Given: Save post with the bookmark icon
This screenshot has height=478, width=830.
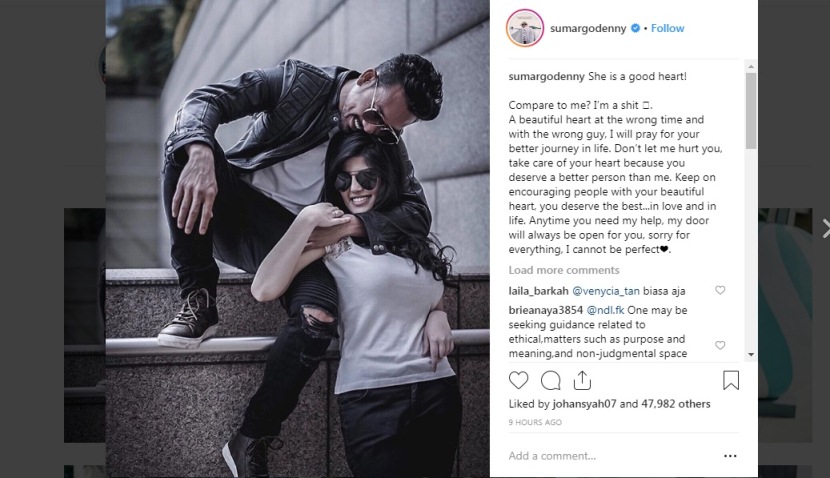Looking at the screenshot, I should 731,380.
